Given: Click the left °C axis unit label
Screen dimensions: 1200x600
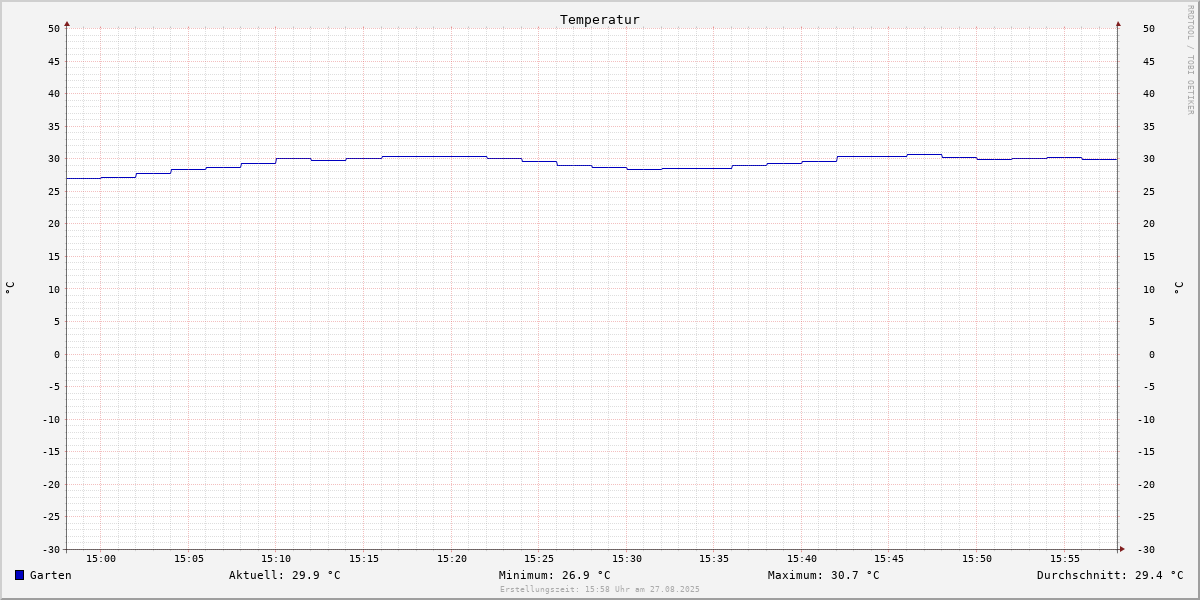Looking at the screenshot, I should [10, 287].
